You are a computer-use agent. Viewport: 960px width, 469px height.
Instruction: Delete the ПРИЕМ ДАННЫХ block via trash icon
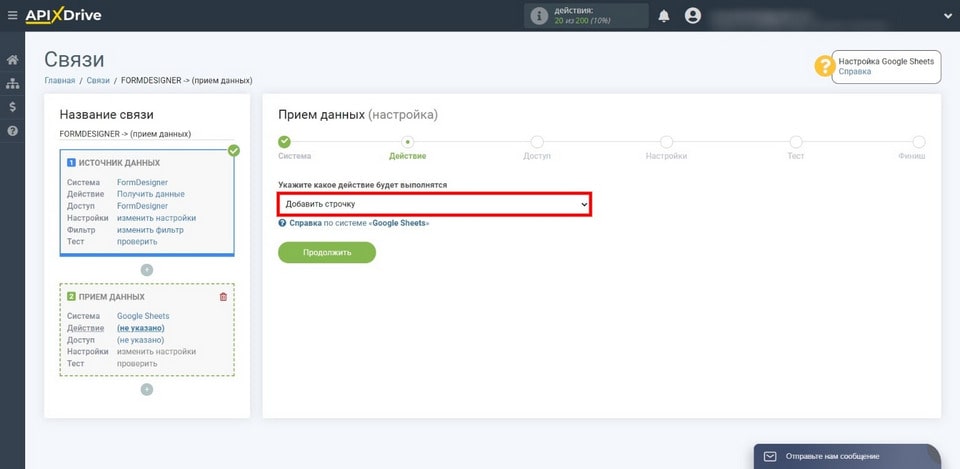(223, 297)
